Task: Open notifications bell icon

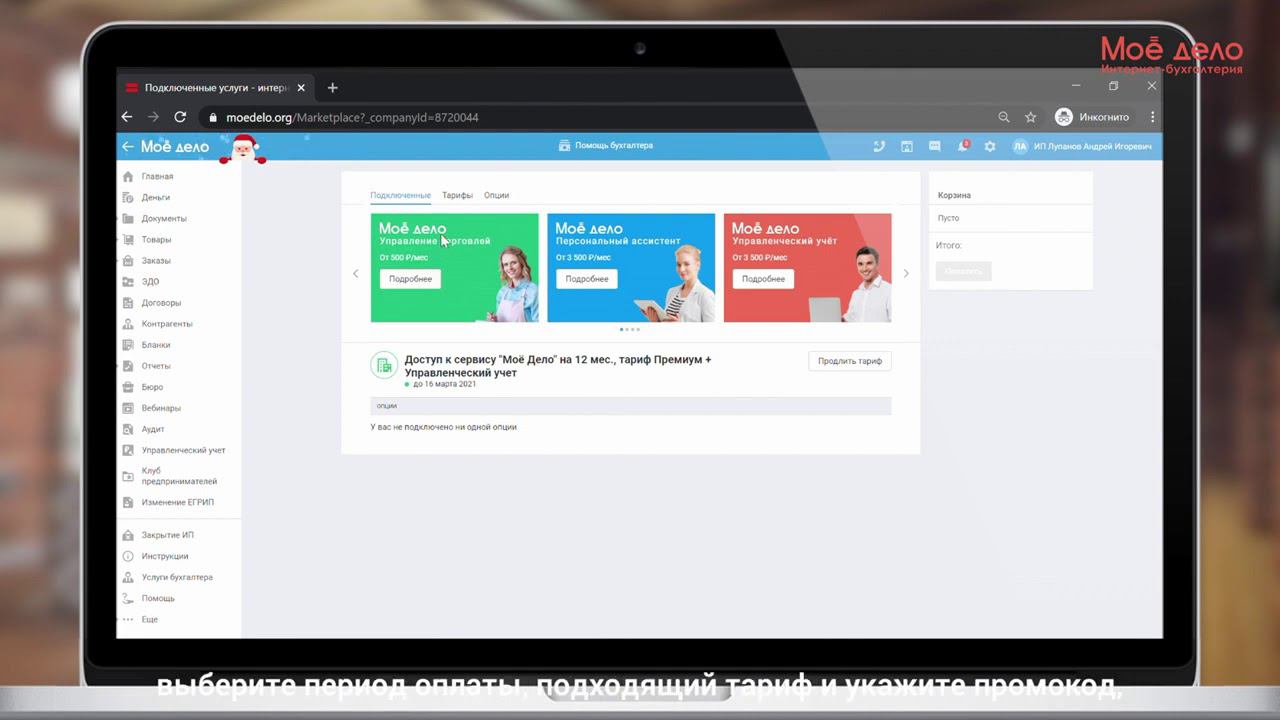Action: 963,146
